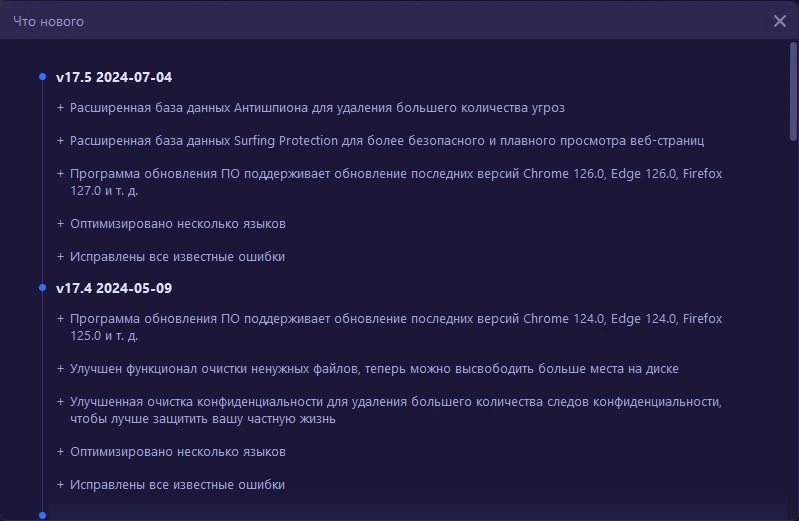This screenshot has height=521, width=799.
Task: Close the Что нового dialog
Action: (779, 21)
